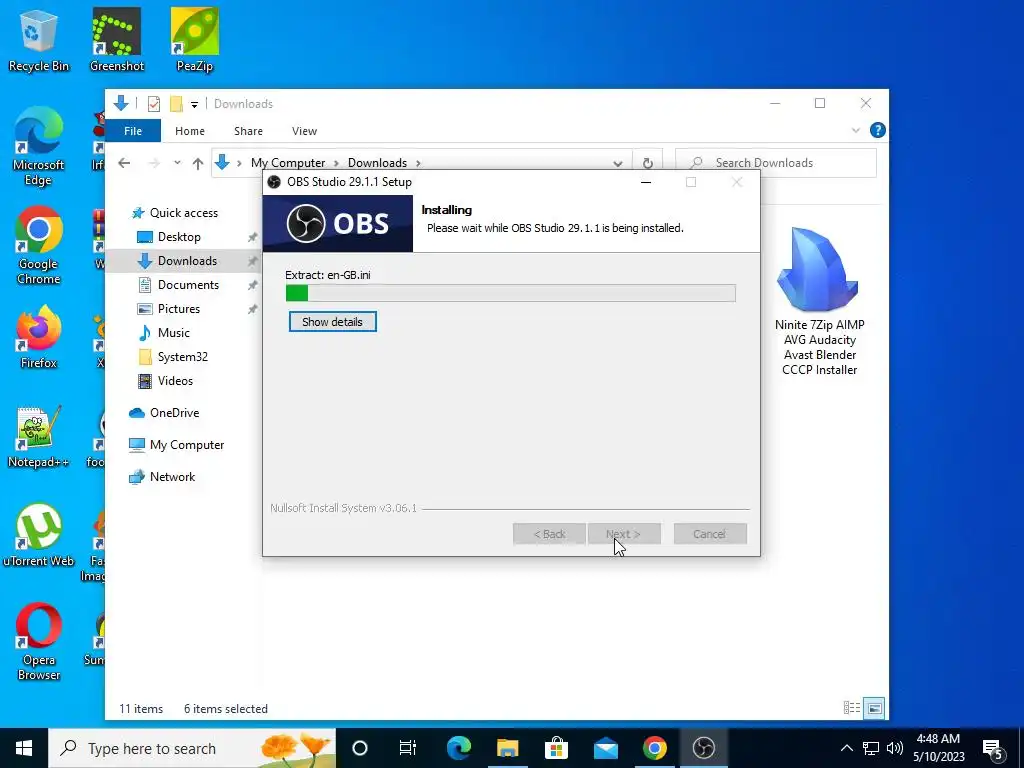1024x768 pixels.
Task: Expand breadcrumb arrow after Downloads
Action: click(418, 163)
